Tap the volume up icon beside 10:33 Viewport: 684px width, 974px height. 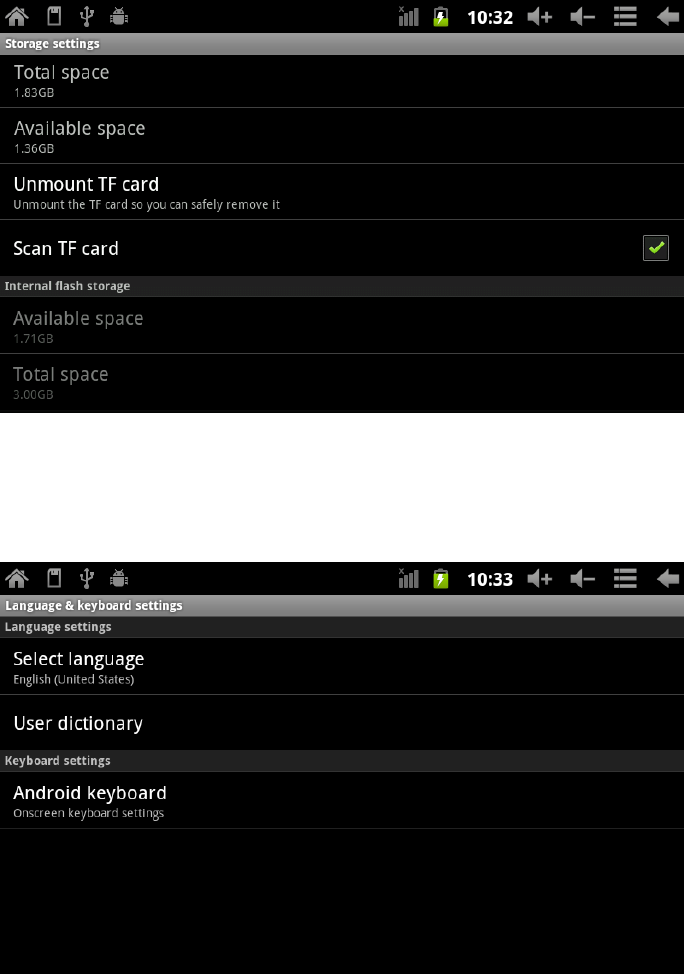[x=539, y=578]
